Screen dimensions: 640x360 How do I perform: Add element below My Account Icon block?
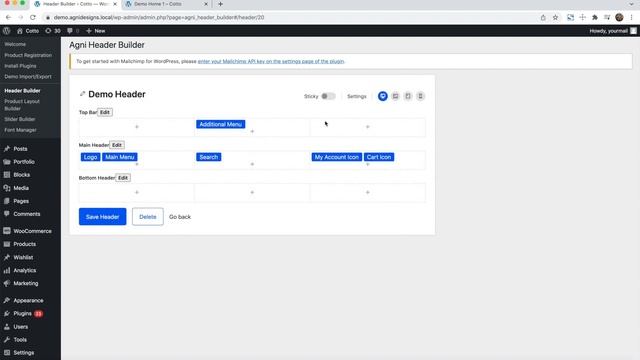coord(367,164)
